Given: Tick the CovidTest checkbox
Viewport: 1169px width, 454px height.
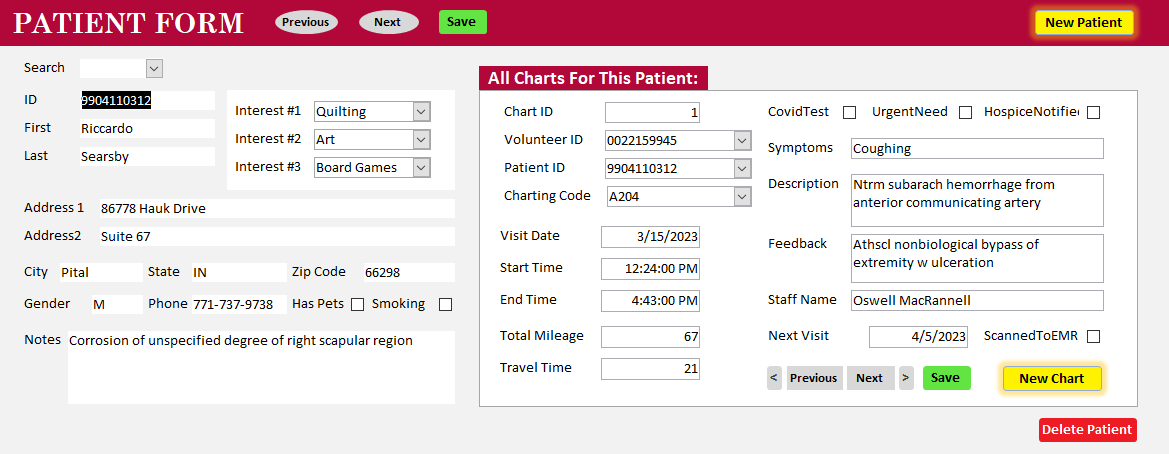Looking at the screenshot, I should (849, 113).
